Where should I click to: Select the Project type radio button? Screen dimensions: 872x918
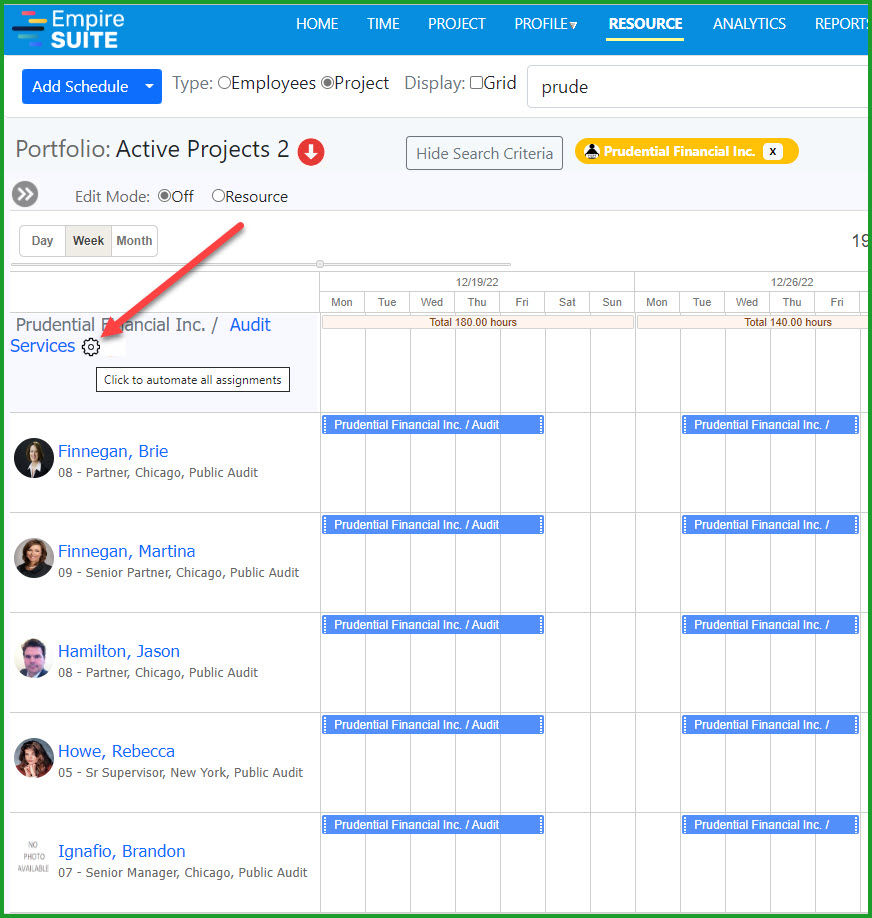click(327, 83)
